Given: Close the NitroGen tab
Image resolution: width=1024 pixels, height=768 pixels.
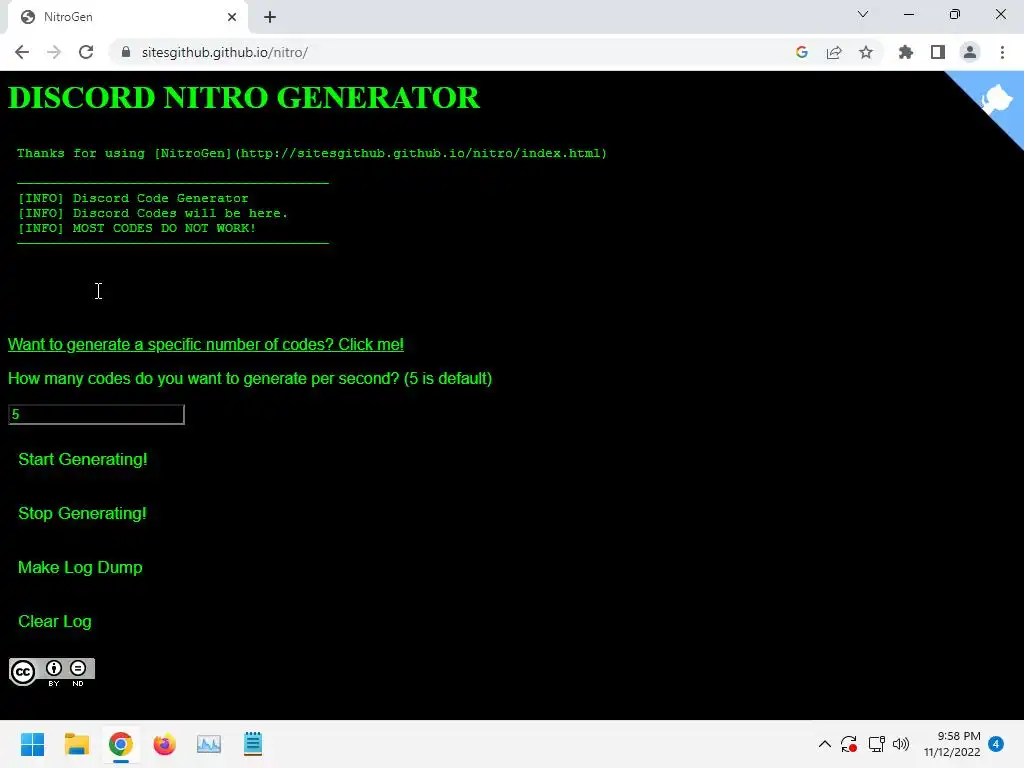Looking at the screenshot, I should point(232,17).
